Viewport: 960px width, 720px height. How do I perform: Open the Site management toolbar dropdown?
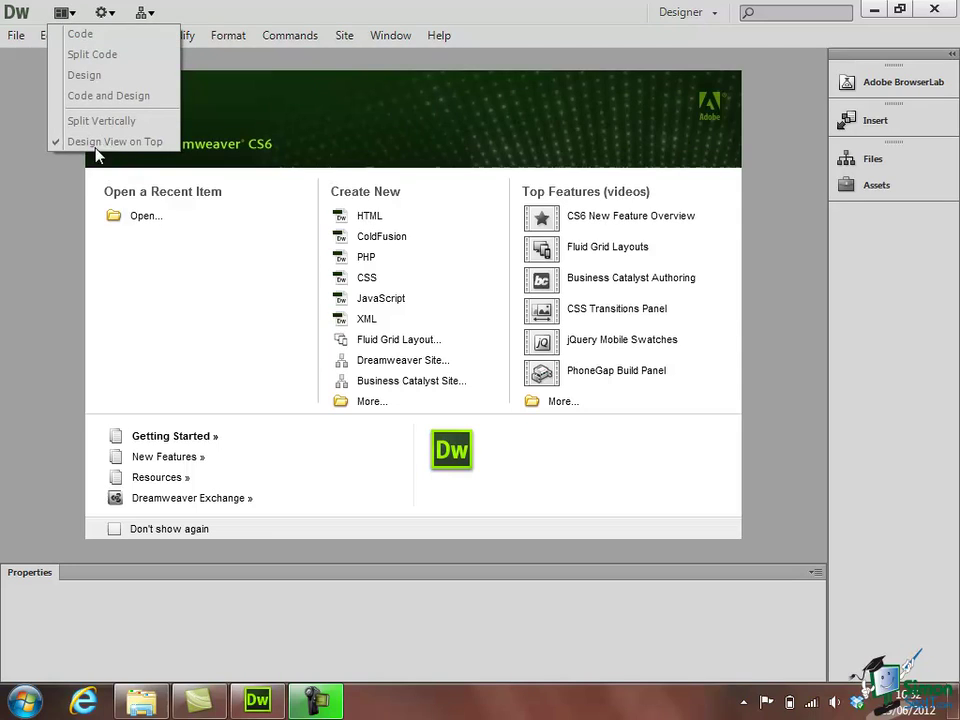pos(144,12)
